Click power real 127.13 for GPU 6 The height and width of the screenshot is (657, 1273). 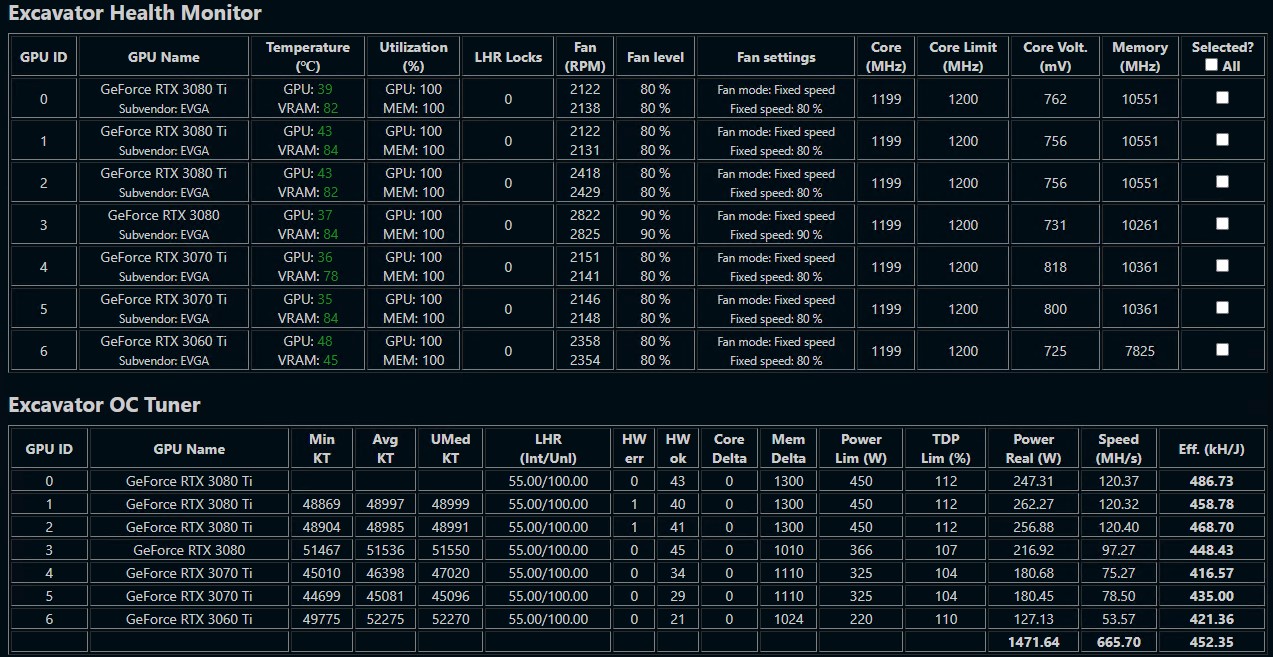(x=1034, y=619)
